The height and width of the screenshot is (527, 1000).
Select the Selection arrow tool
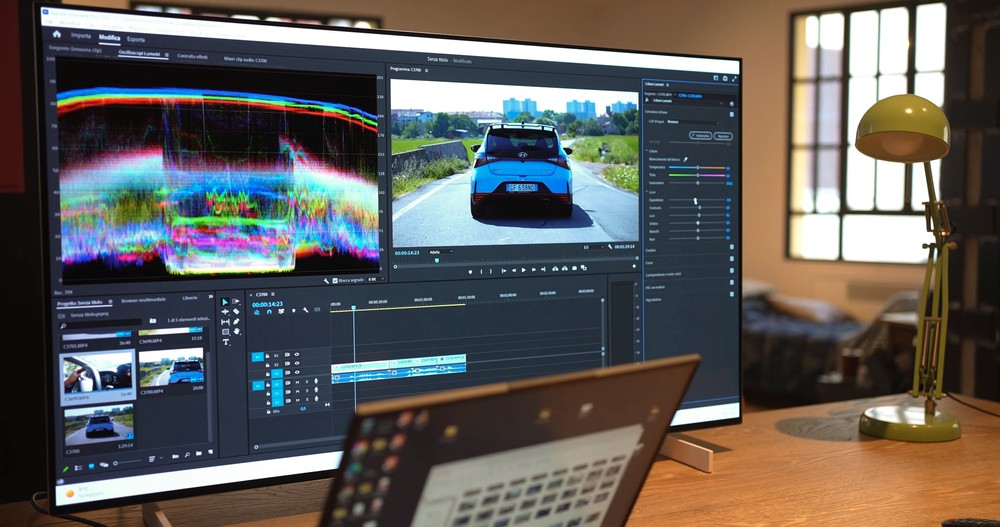(x=225, y=301)
